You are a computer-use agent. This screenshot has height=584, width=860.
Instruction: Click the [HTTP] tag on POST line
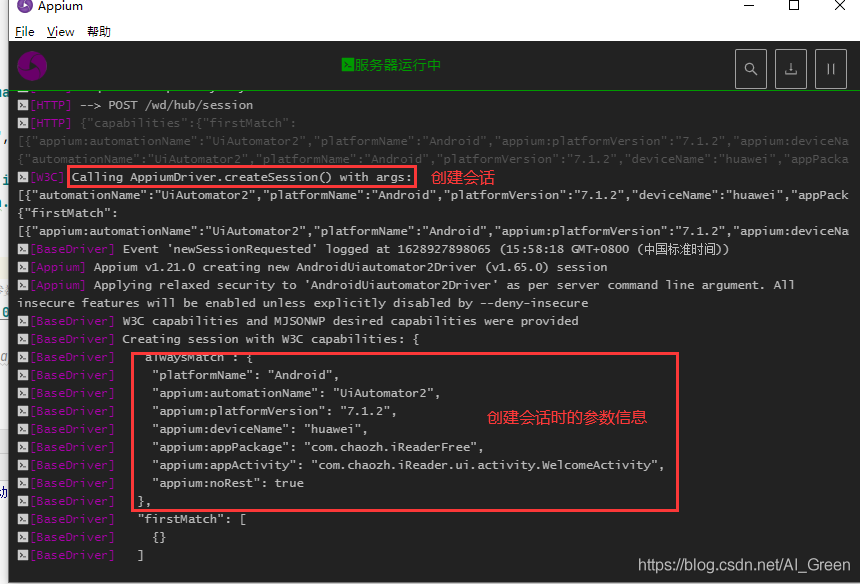pyautogui.click(x=50, y=105)
